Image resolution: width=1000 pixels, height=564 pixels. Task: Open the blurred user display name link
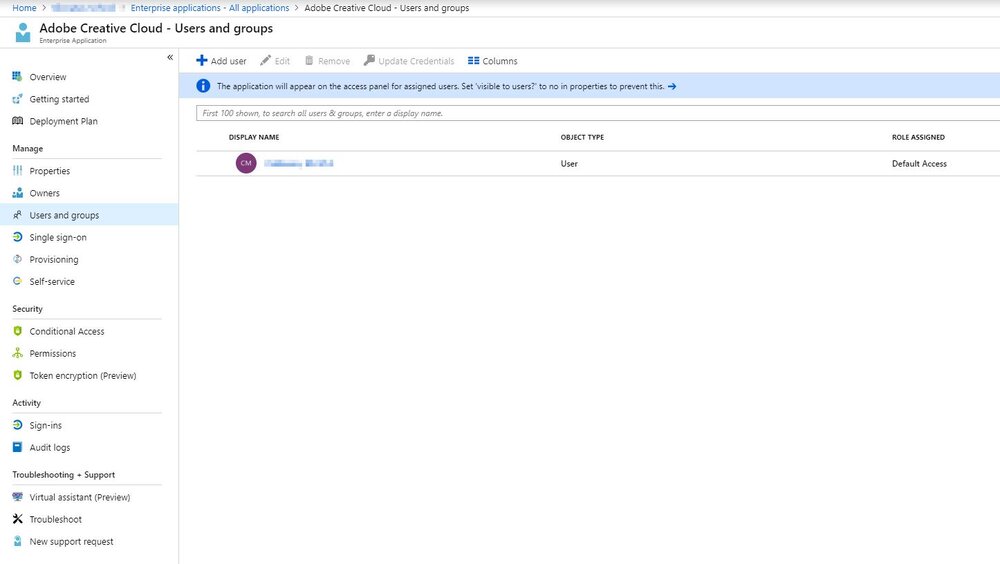click(298, 163)
